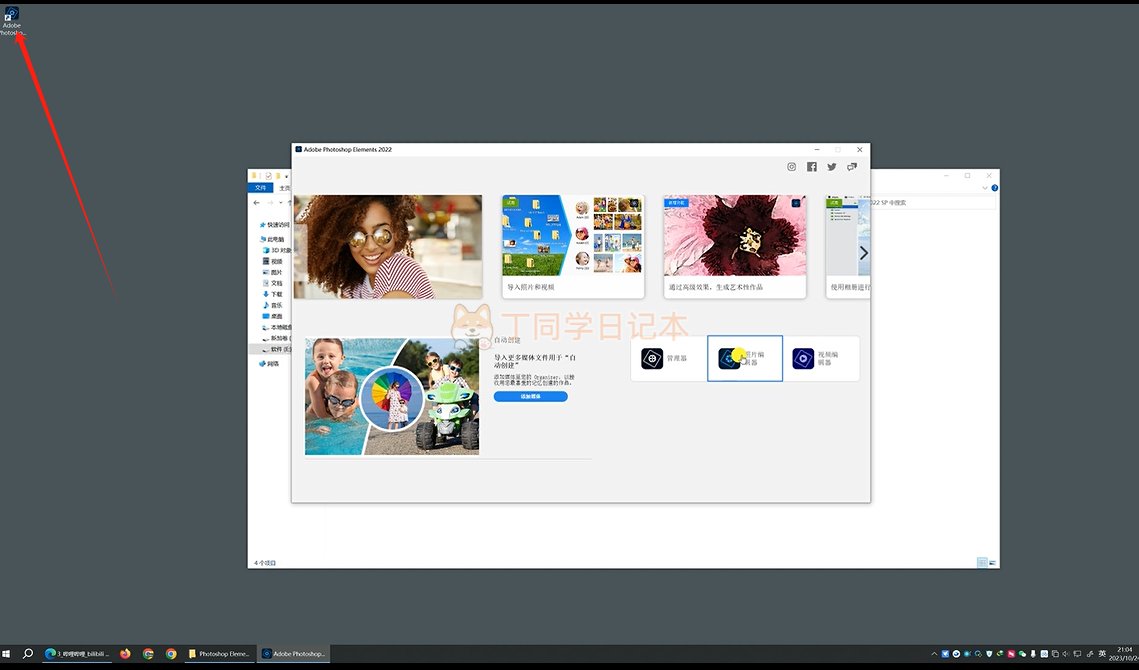Switch to Edge bilibili taskbar window
1139x670 pixels.
click(76, 653)
